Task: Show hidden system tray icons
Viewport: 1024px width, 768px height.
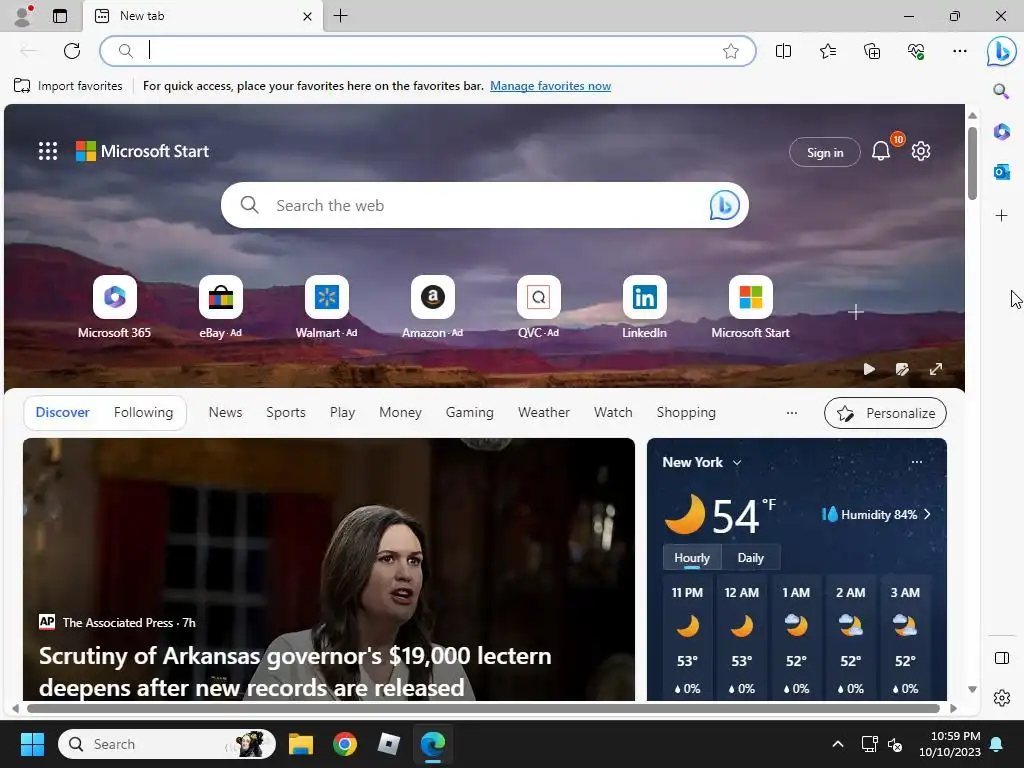Action: pos(838,744)
